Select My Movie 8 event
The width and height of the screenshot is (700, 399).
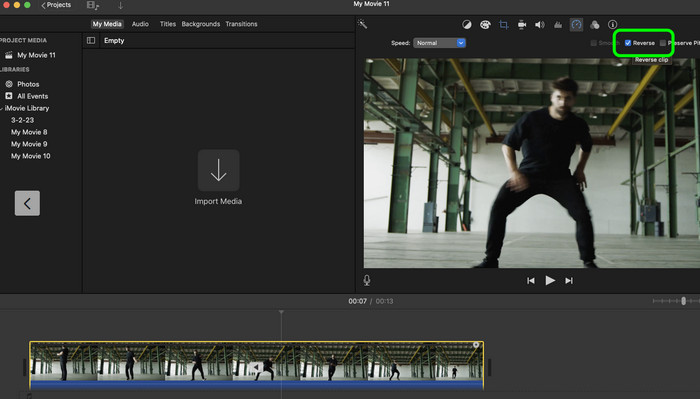pyautogui.click(x=29, y=133)
